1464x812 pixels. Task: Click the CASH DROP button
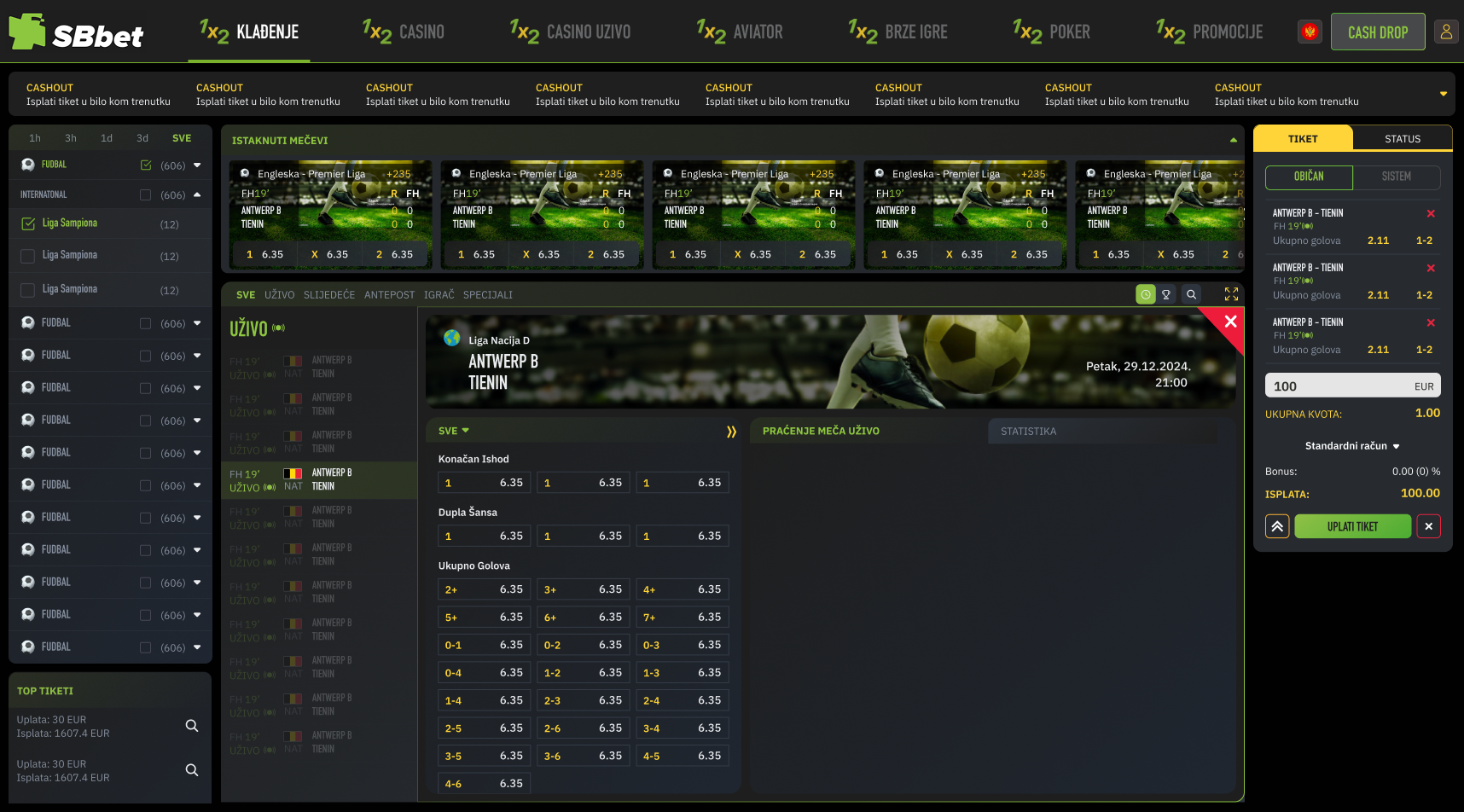coord(1377,32)
